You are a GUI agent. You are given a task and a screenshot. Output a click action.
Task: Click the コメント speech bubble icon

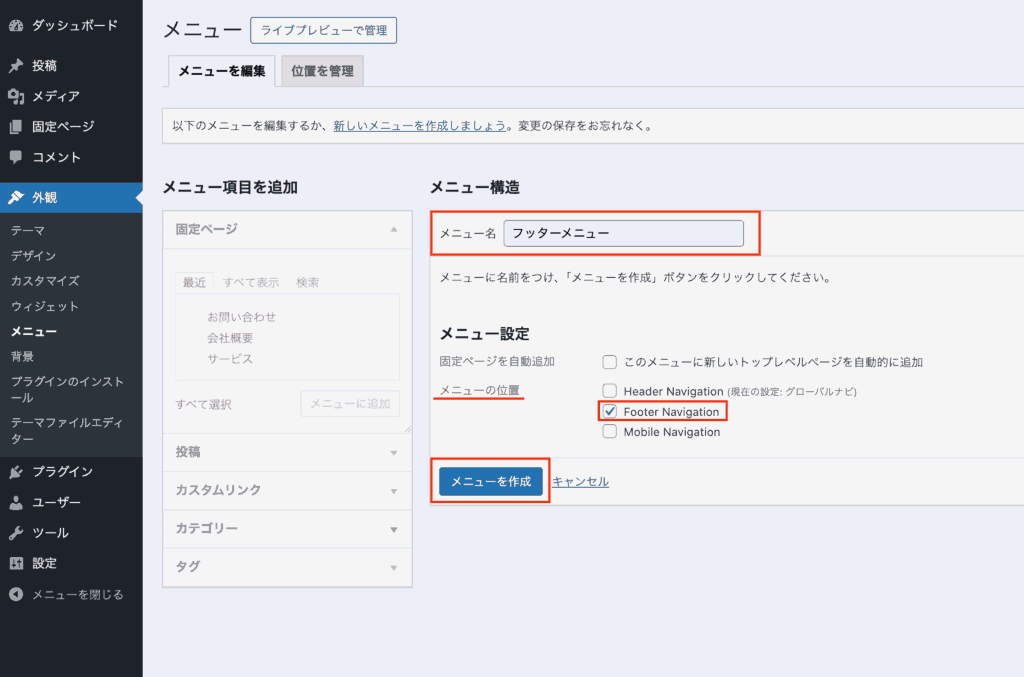coord(16,158)
